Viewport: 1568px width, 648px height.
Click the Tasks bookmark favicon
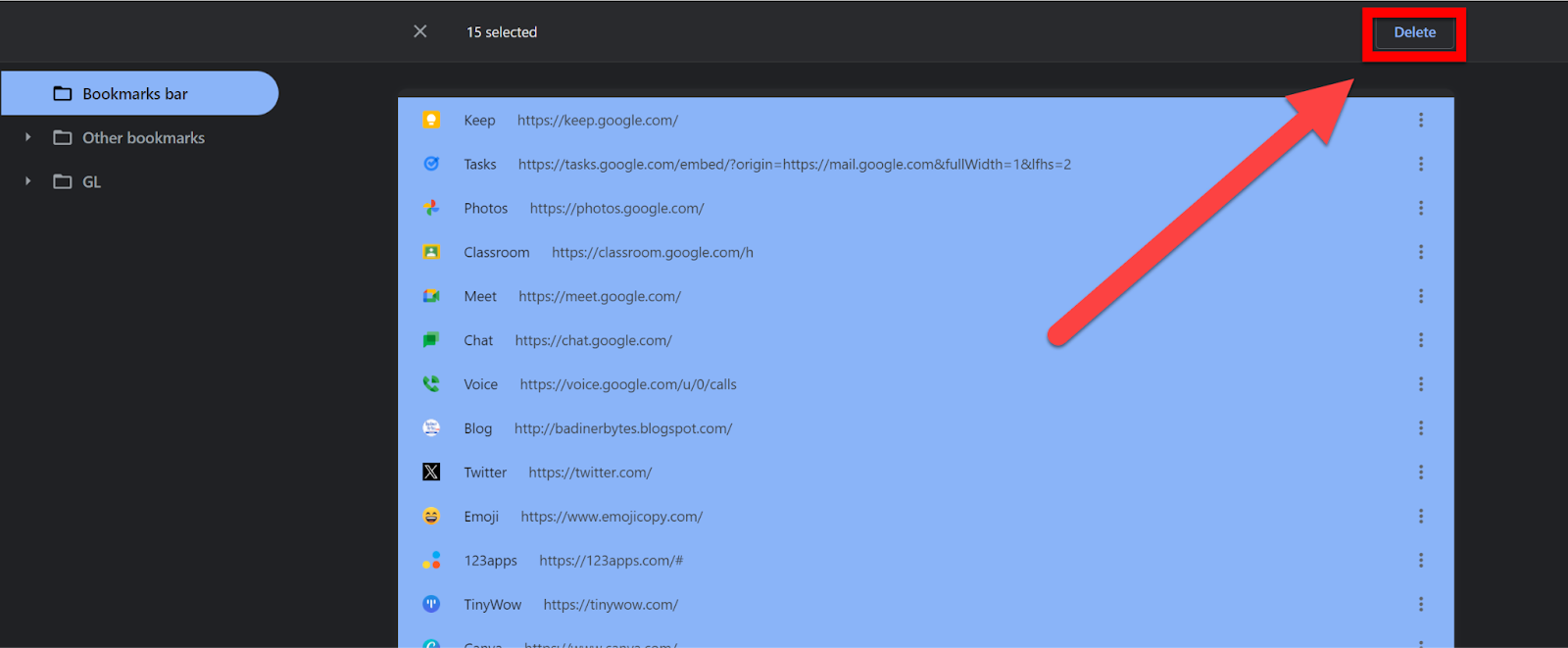pos(431,164)
